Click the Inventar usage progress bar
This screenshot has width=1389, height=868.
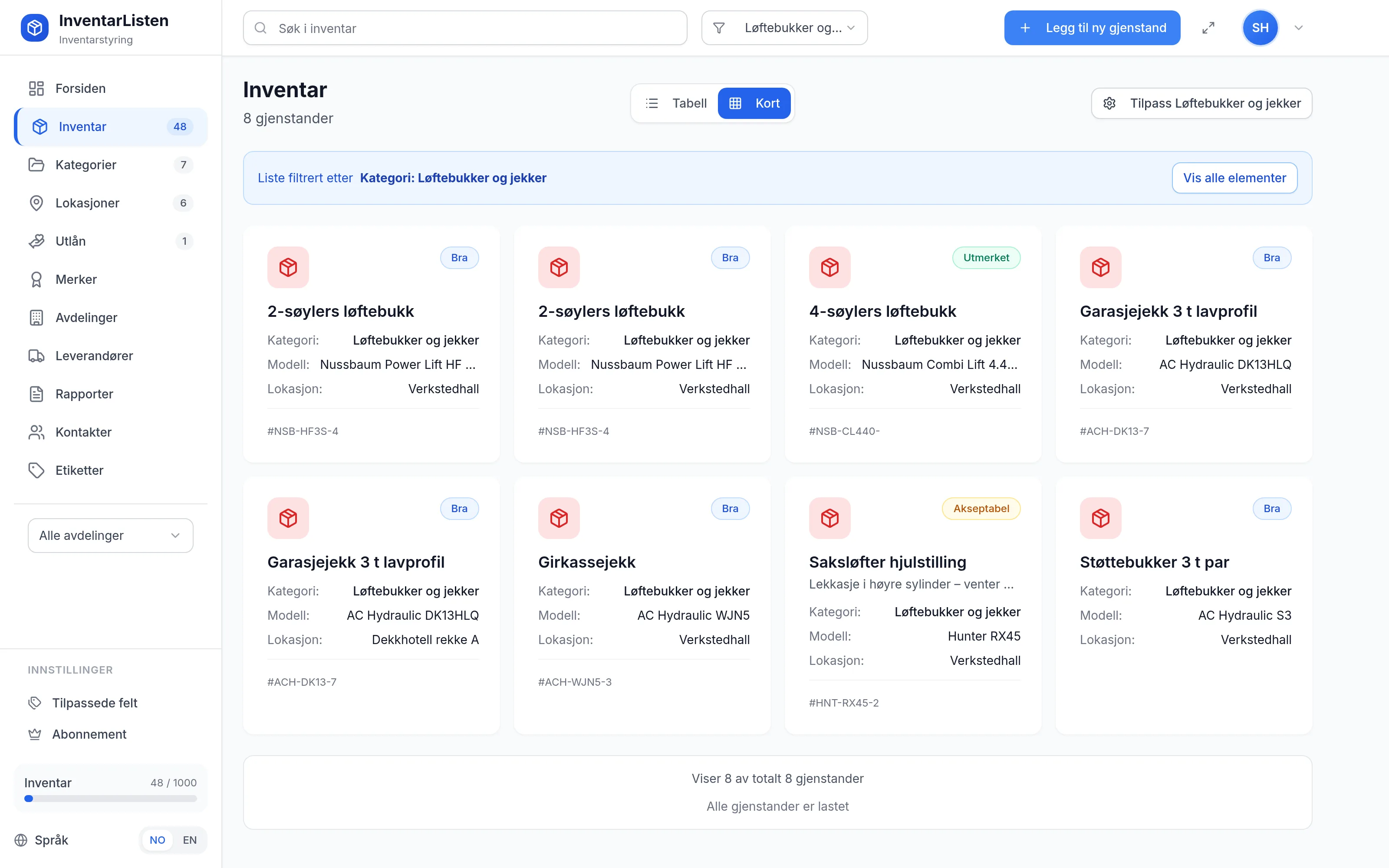[x=110, y=799]
